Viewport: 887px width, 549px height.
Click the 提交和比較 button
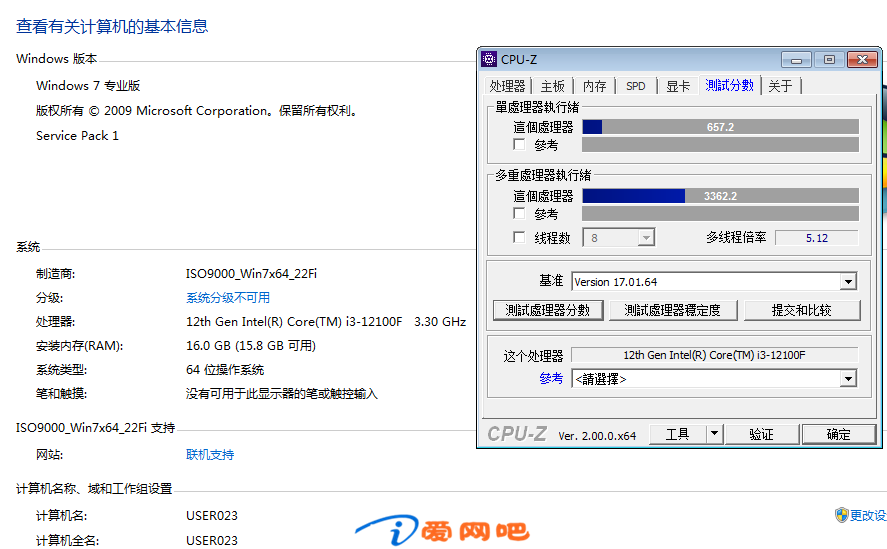click(x=802, y=310)
